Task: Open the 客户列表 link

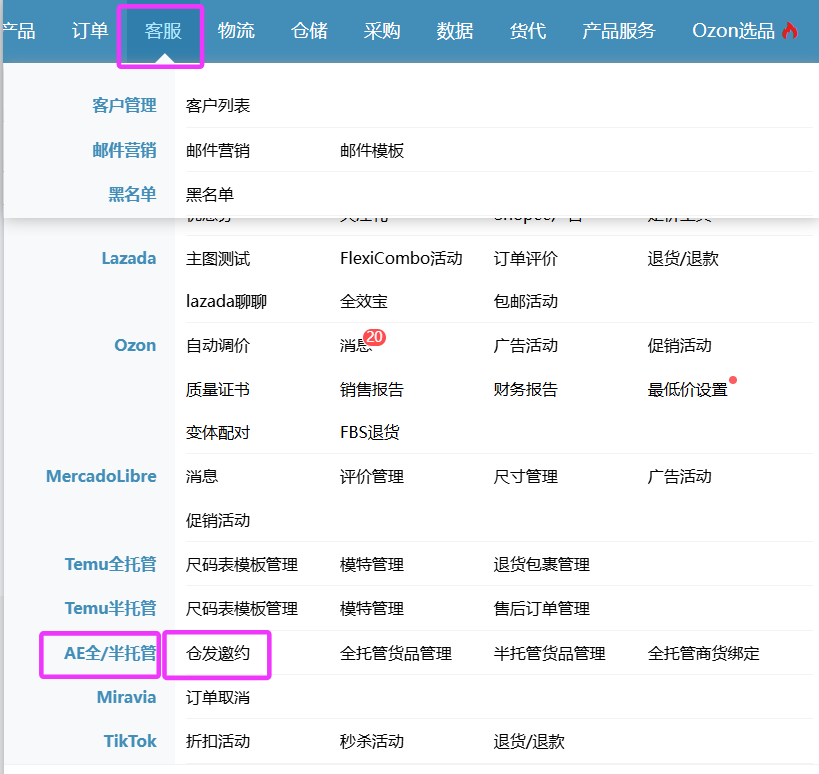Action: click(x=218, y=106)
